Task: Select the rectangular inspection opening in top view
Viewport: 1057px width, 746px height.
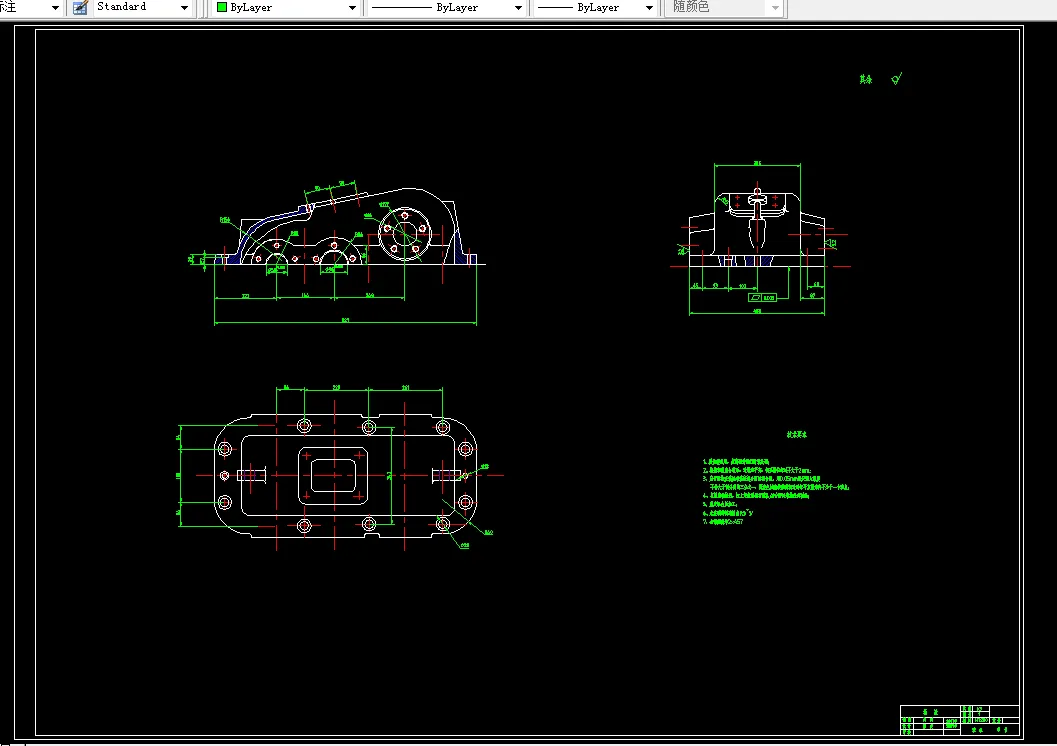Action: click(333, 476)
